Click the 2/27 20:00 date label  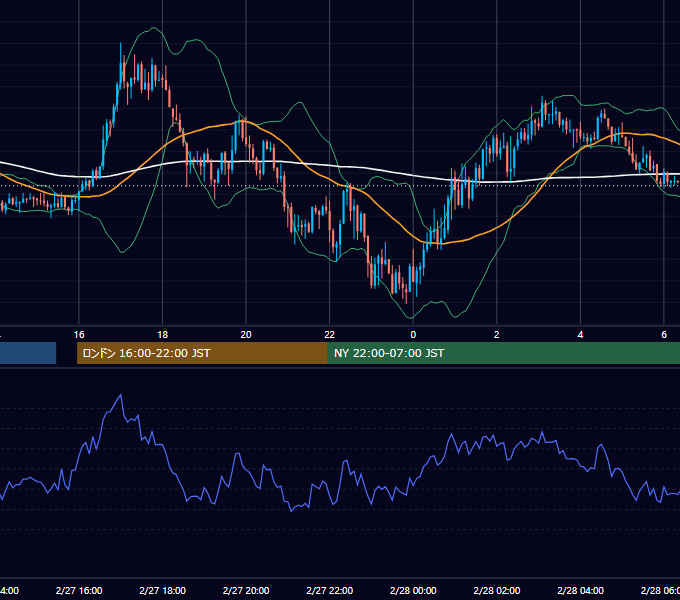coord(246,590)
